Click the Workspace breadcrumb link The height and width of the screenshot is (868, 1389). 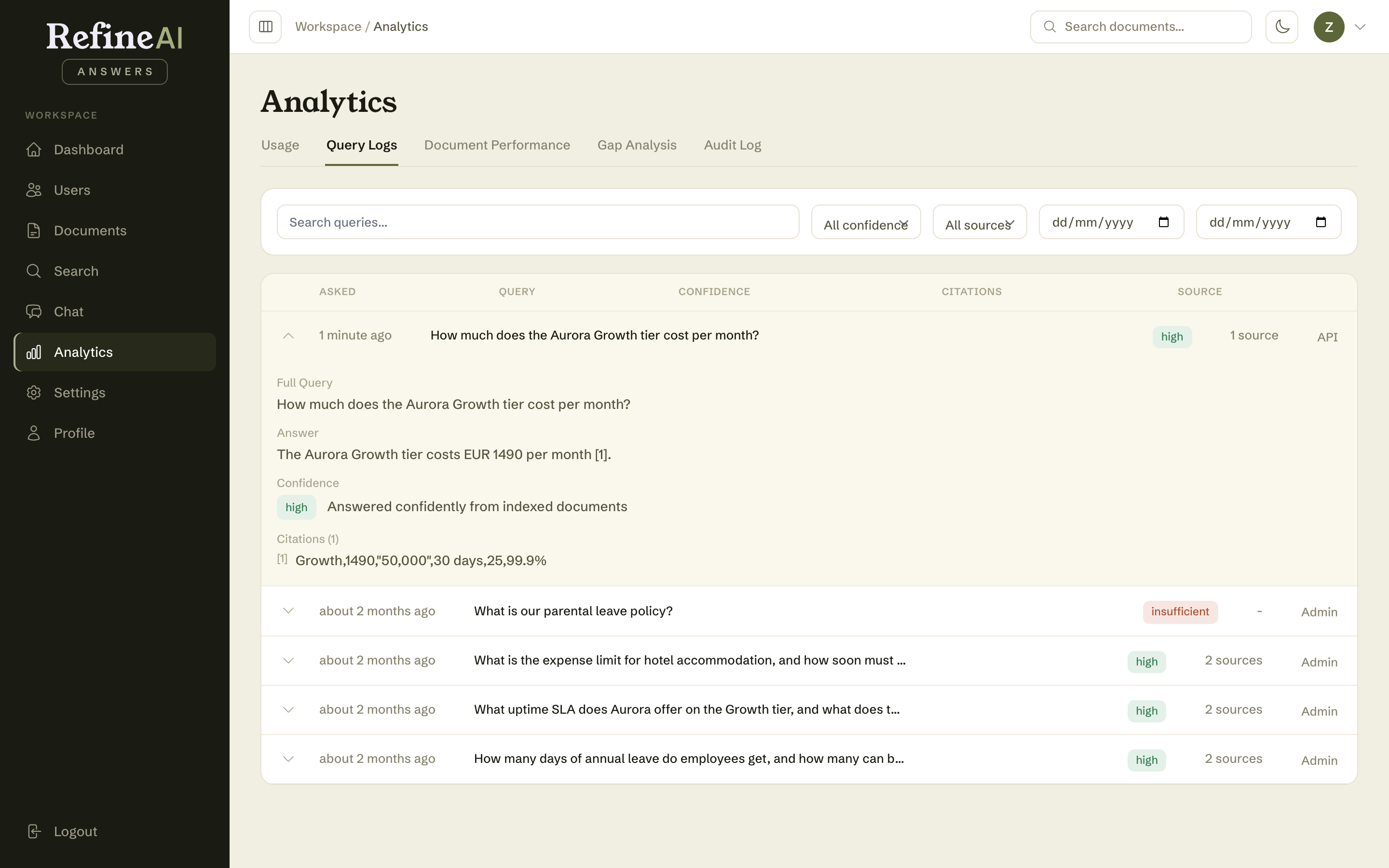(x=328, y=27)
